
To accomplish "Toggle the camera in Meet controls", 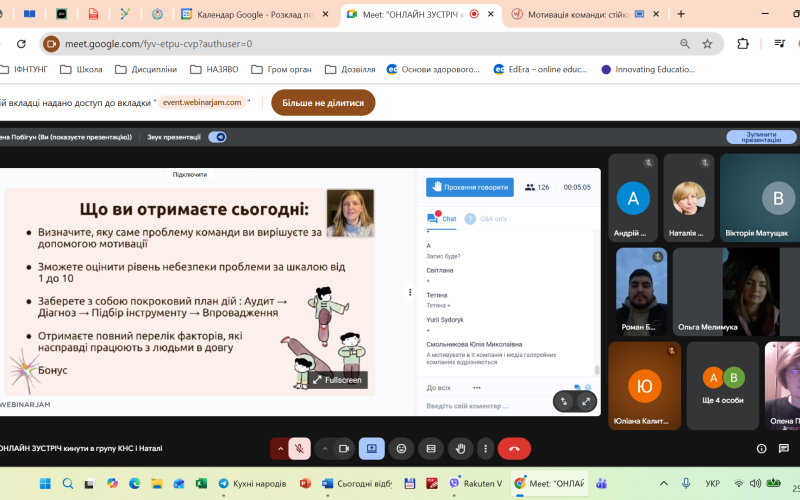I will [x=343, y=449].
